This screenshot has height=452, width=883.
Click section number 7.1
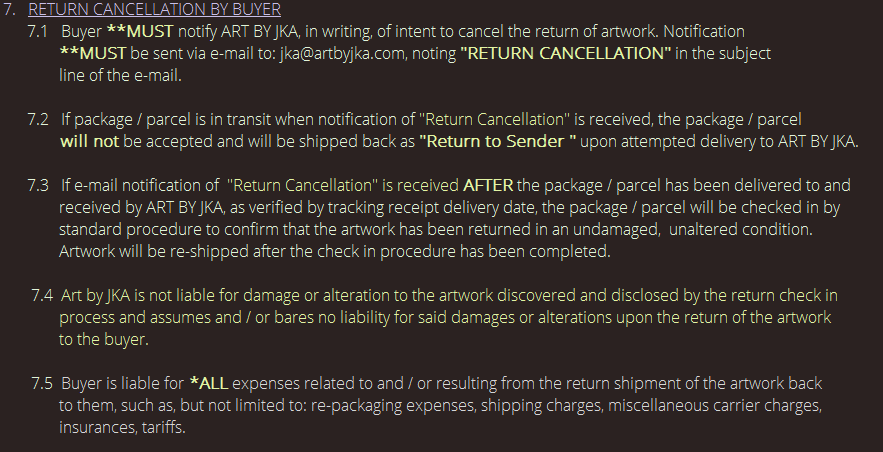point(39,32)
